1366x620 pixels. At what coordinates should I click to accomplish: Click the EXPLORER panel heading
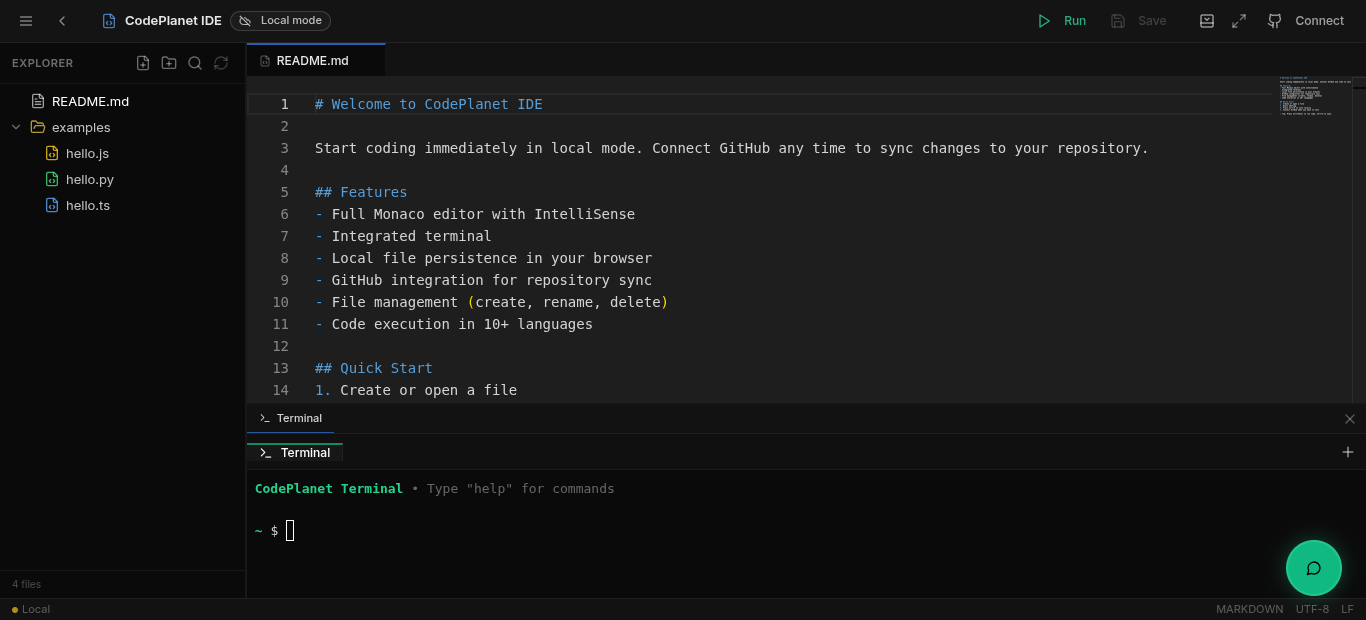[42, 63]
